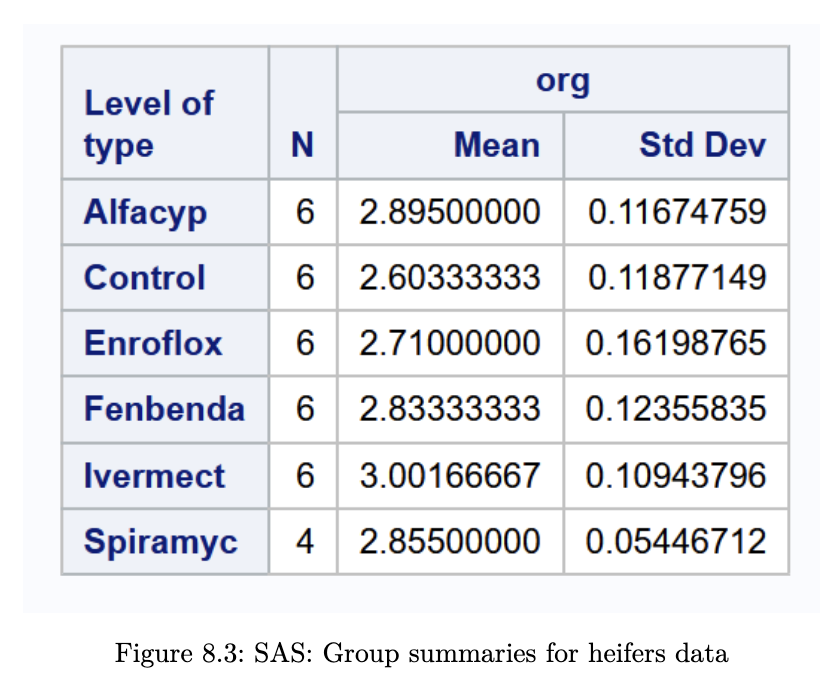Click the Figure 8.3 caption text

pos(422,655)
